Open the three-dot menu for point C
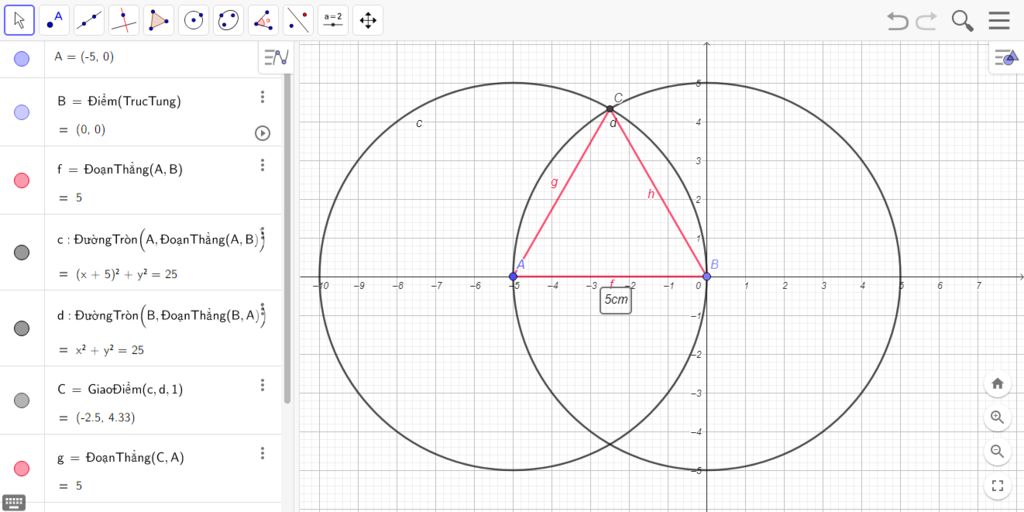The height and width of the screenshot is (512, 1024). 263,385
